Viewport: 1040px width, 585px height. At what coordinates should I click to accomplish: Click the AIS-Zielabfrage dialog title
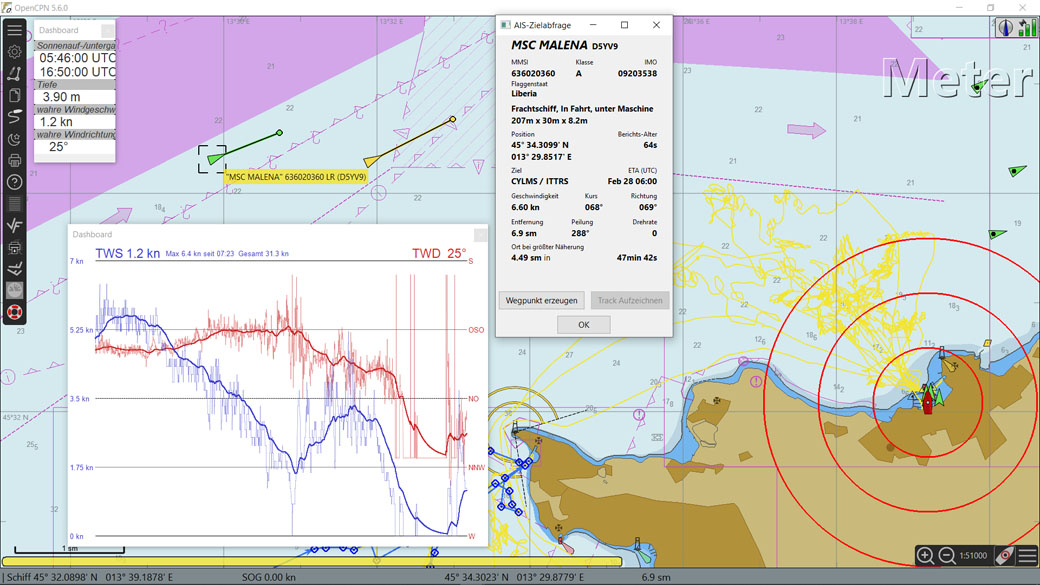[x=542, y=25]
